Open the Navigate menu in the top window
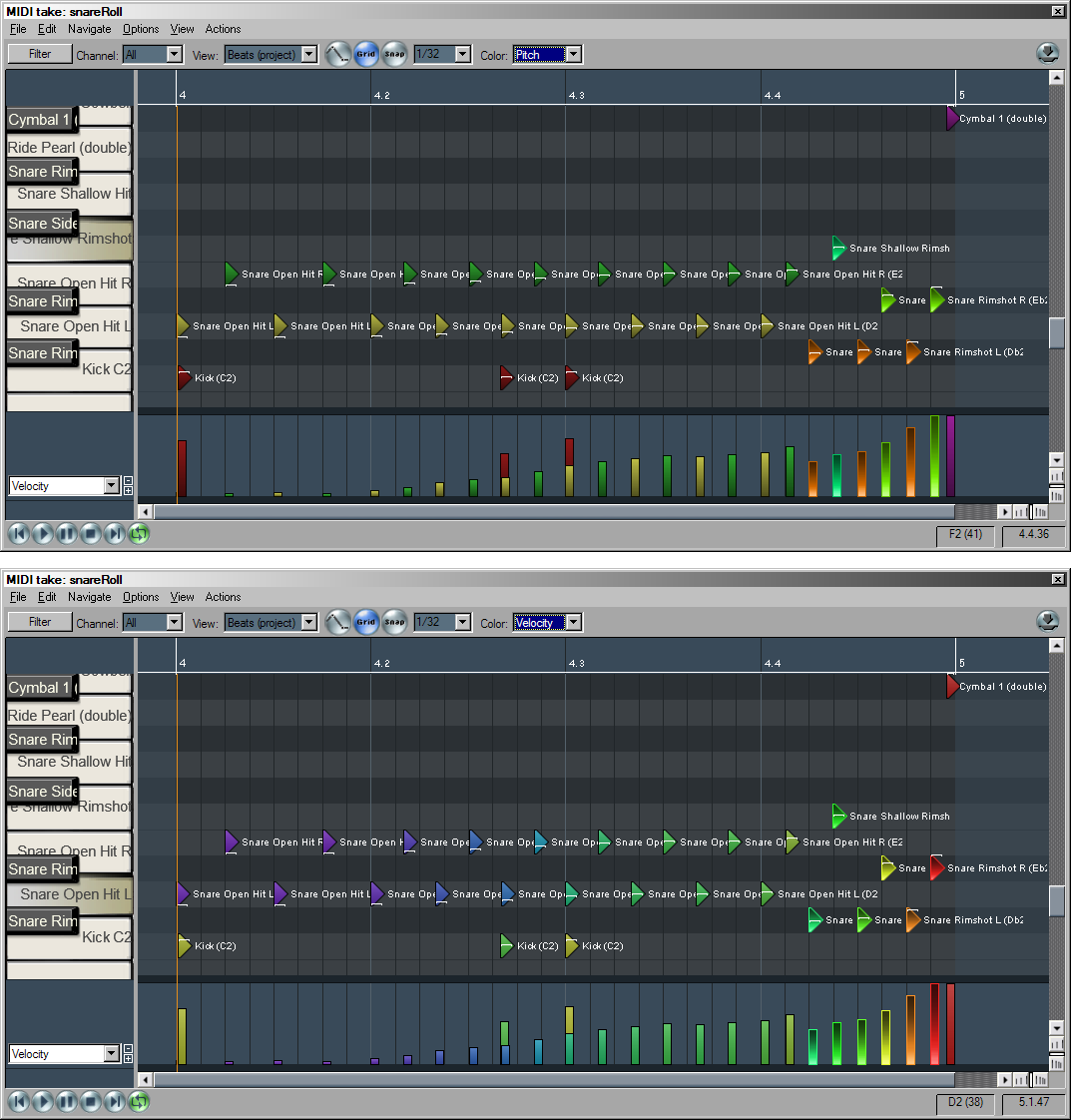The image size is (1071, 1120). click(89, 29)
